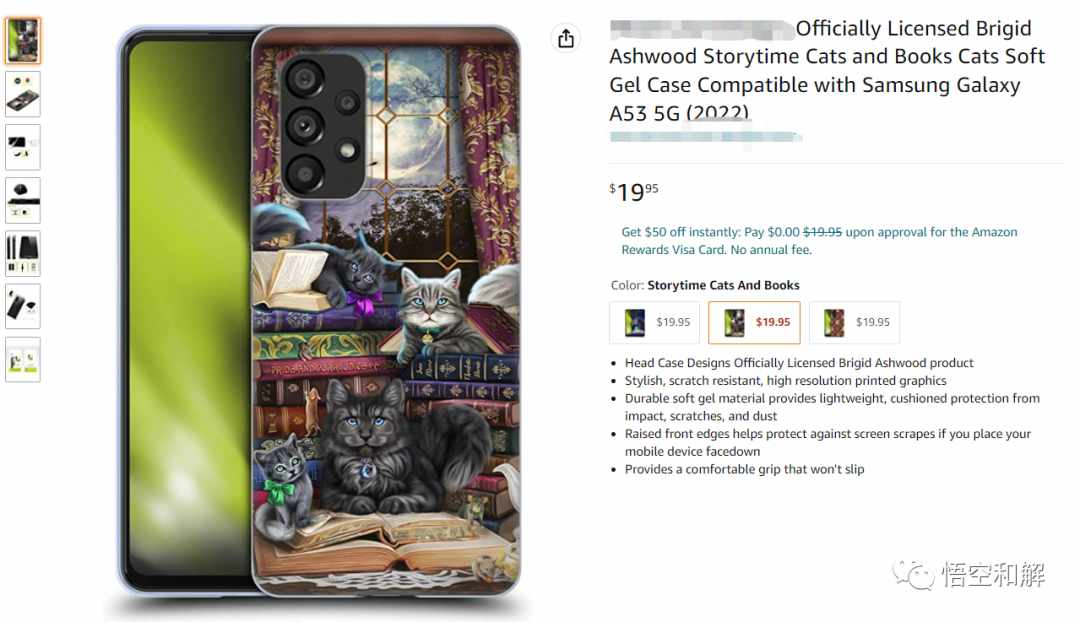
Task: Pick the third color variant swatch
Action: click(854, 322)
